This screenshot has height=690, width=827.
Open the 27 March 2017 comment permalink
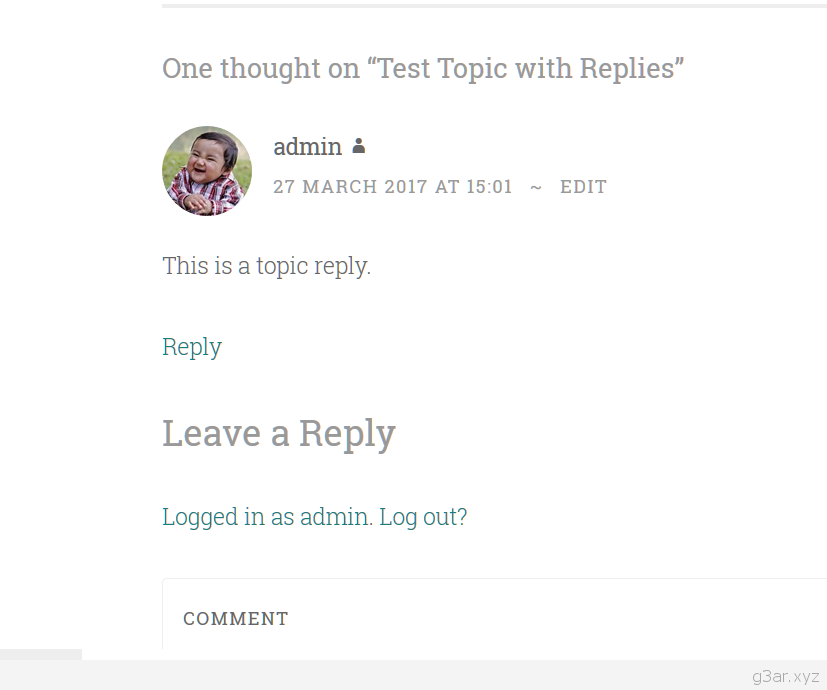click(x=393, y=187)
